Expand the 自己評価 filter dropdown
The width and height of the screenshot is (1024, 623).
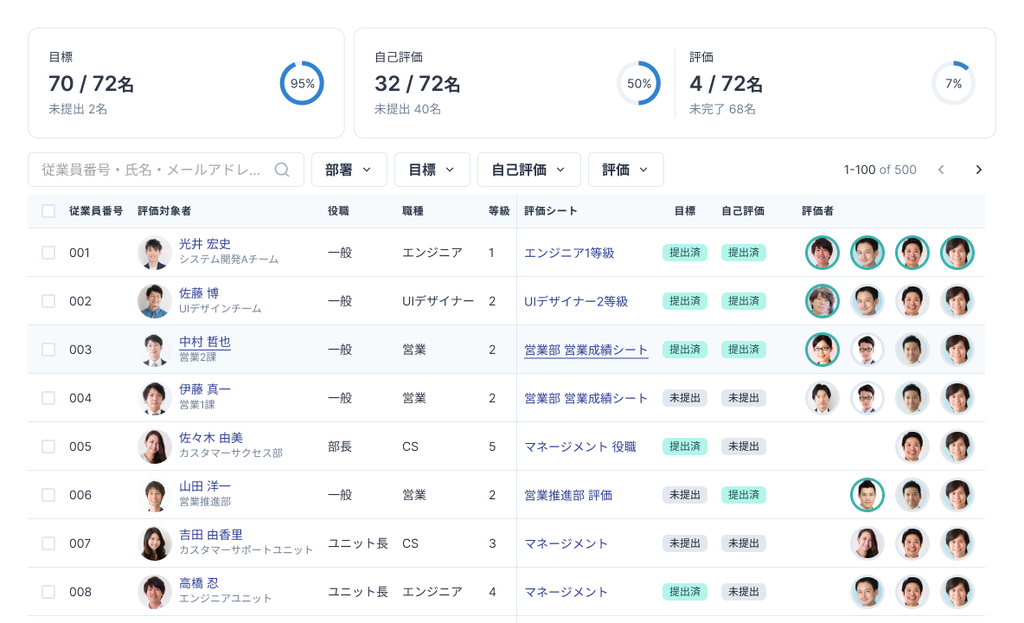pos(528,170)
